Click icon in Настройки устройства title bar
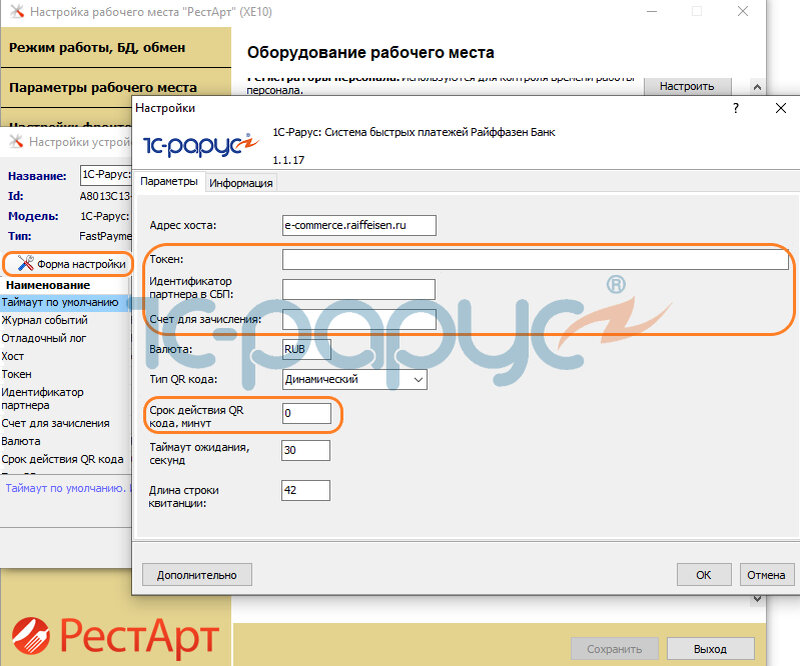The image size is (800, 666). click(x=16, y=141)
